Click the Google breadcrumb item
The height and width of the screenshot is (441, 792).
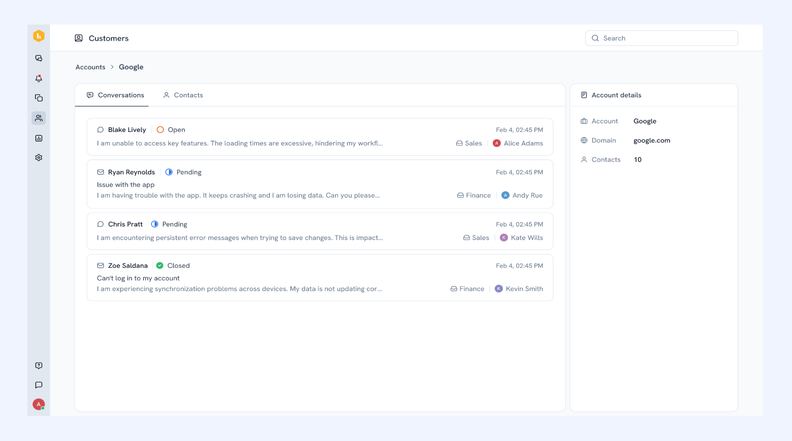pos(131,67)
